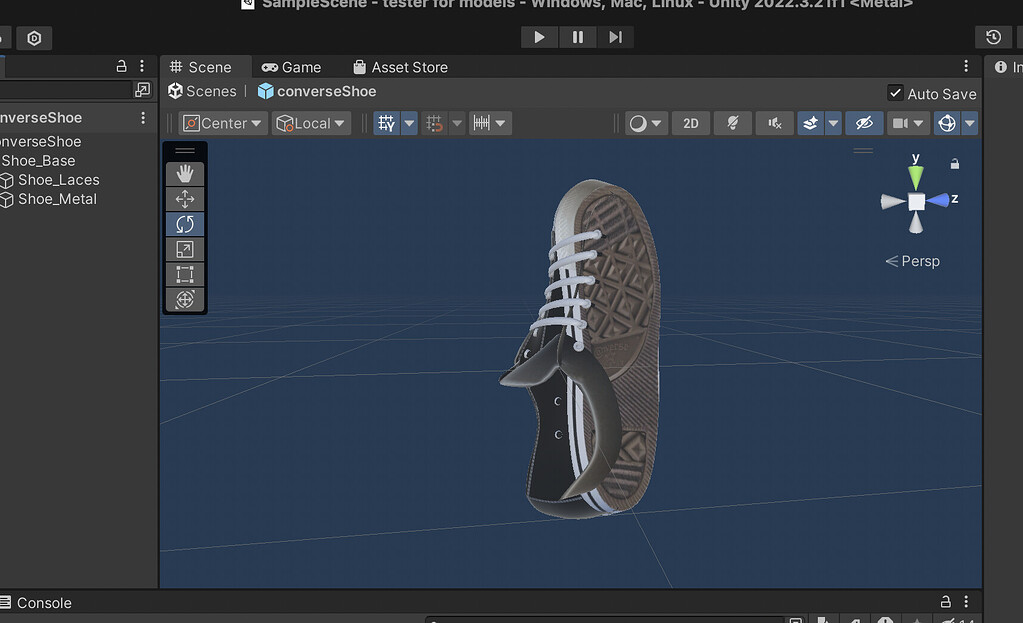Toggle scene lighting
1023x623 pixels.
[x=732, y=122]
